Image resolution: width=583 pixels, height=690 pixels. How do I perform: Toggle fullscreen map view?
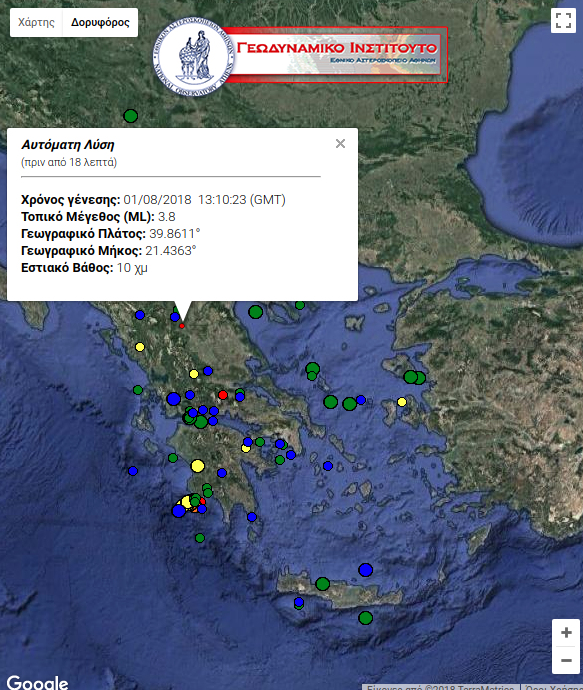tap(563, 20)
